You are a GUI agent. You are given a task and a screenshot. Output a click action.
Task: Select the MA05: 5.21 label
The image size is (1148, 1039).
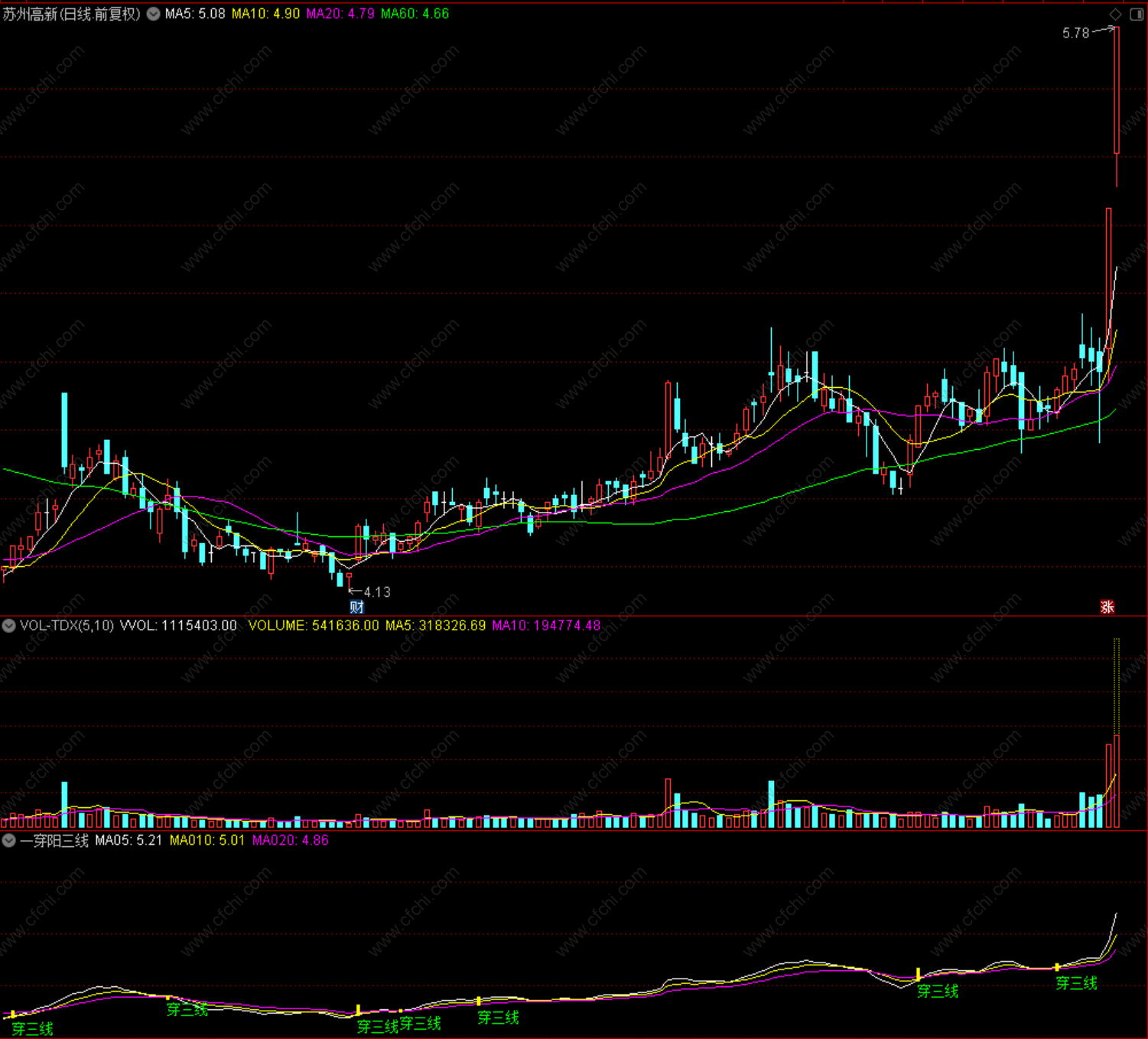coord(128,841)
